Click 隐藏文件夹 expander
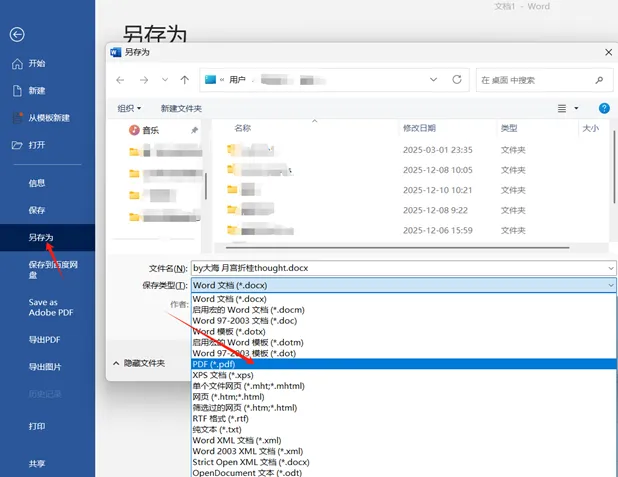 coord(139,363)
